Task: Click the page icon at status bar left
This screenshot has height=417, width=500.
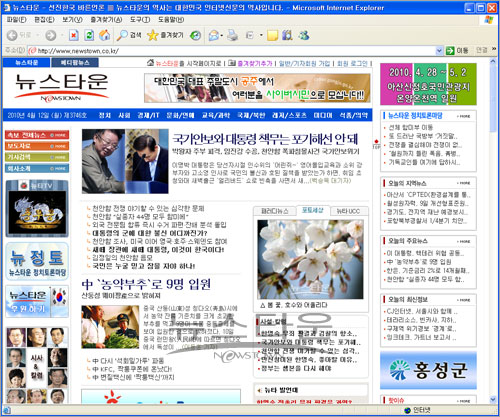Action: (x=7, y=410)
